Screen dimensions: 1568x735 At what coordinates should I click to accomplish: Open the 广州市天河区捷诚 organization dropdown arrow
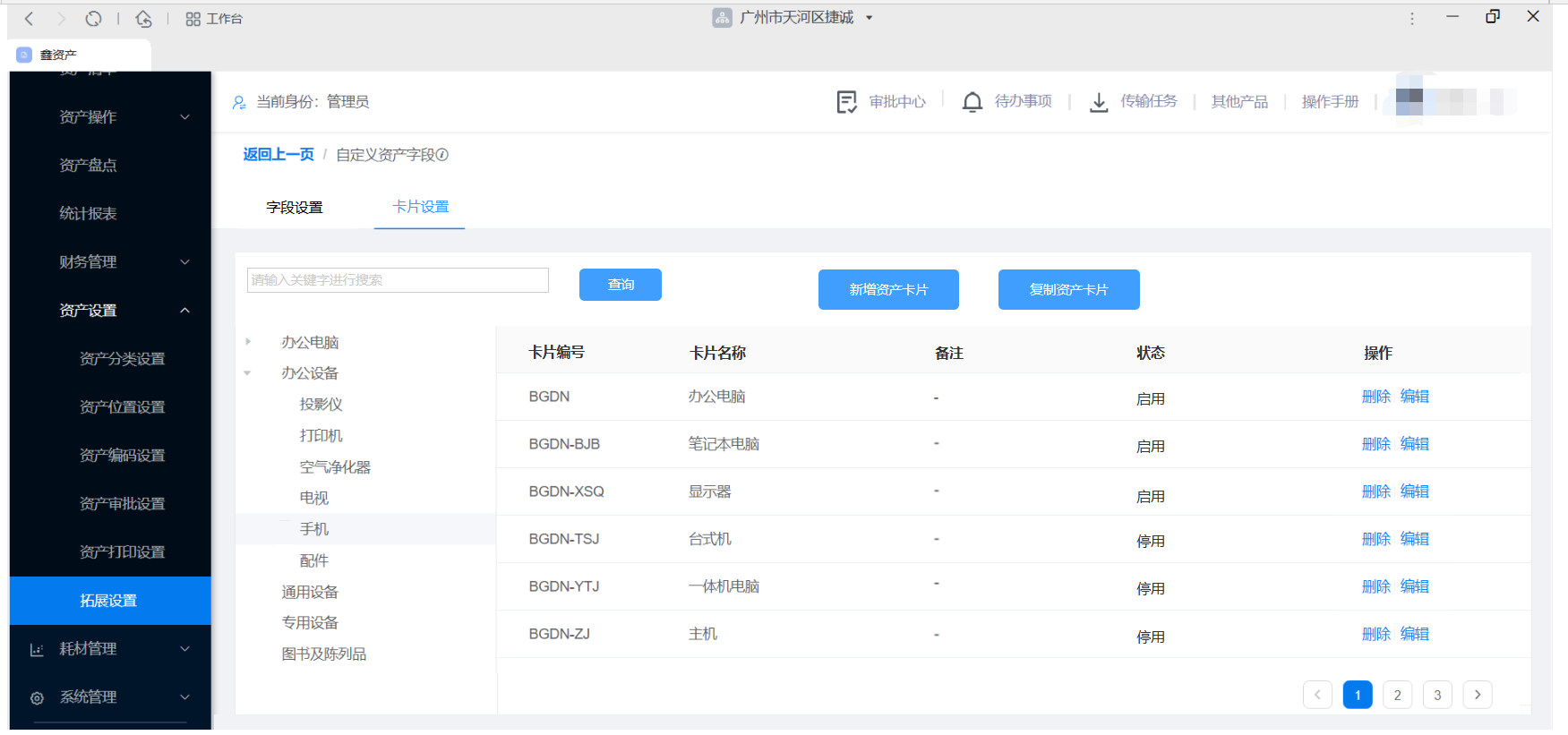869,18
